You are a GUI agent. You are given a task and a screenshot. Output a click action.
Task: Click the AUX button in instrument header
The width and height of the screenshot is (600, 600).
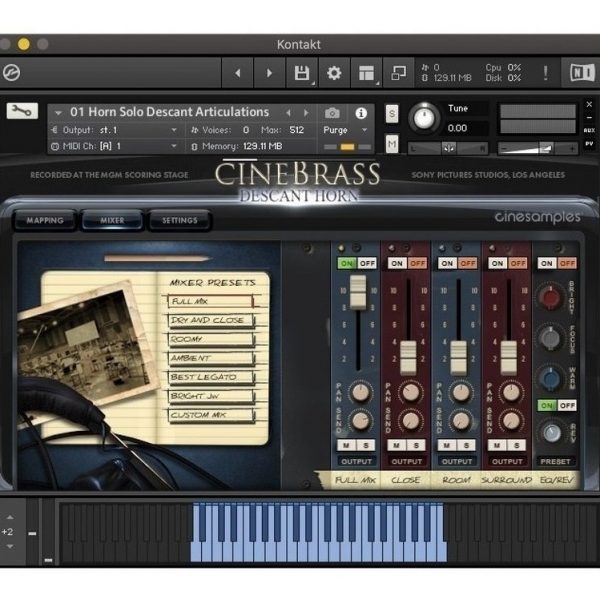click(589, 130)
